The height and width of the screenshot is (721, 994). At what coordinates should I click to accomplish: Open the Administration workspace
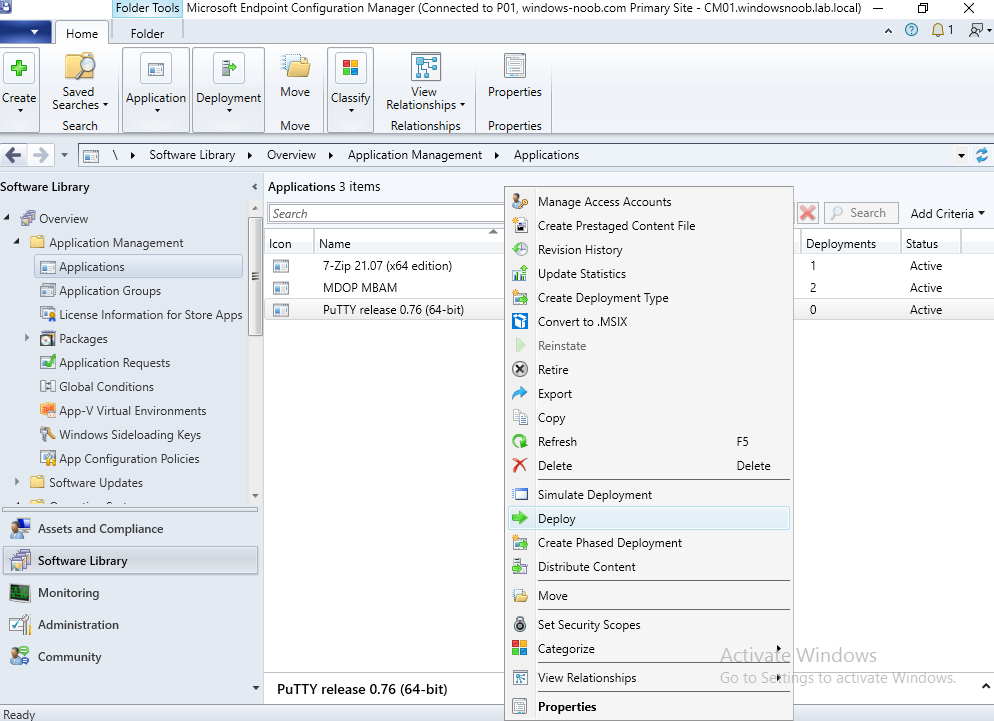point(131,625)
